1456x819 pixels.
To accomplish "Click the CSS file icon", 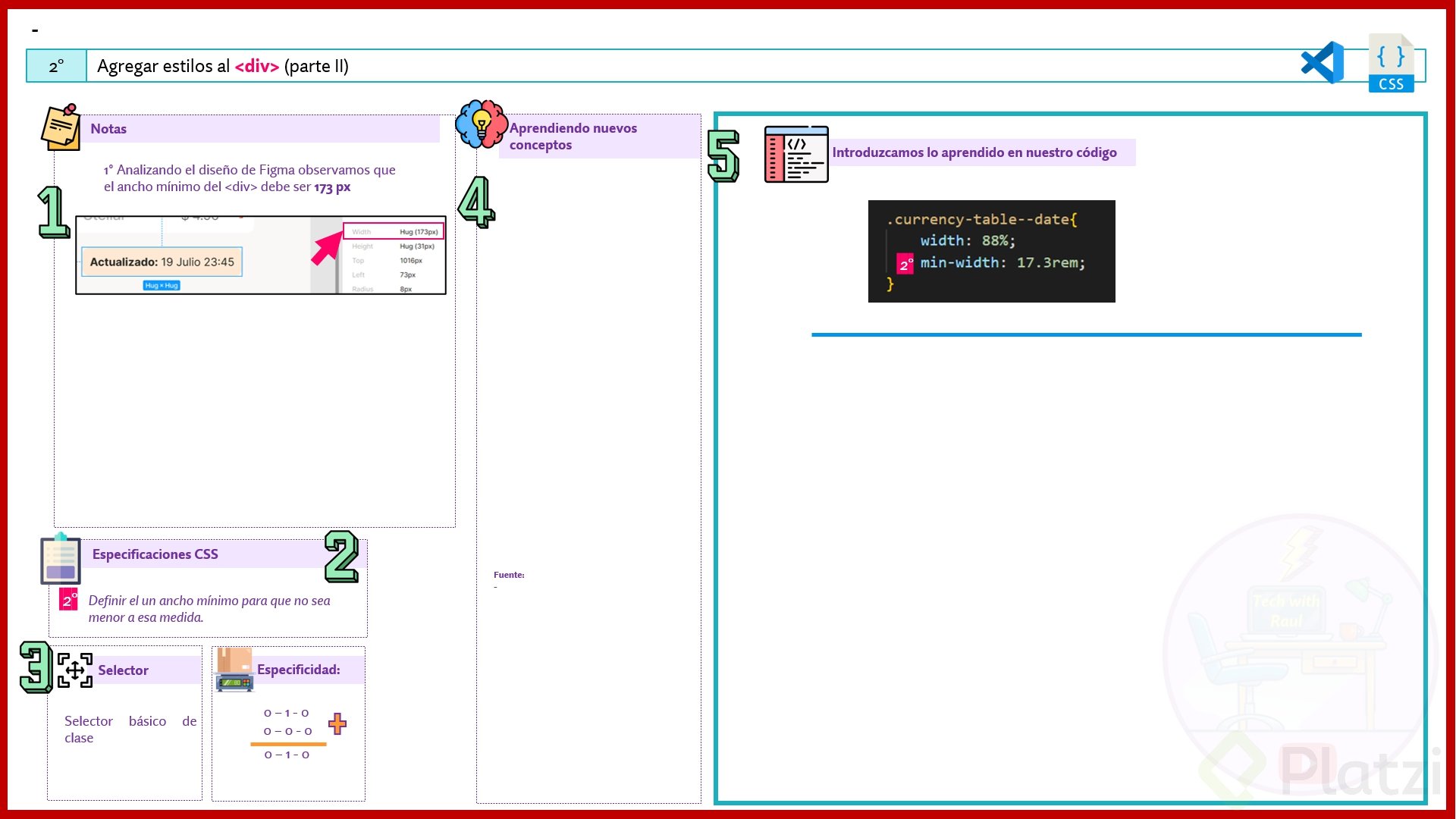I will tap(1392, 63).
